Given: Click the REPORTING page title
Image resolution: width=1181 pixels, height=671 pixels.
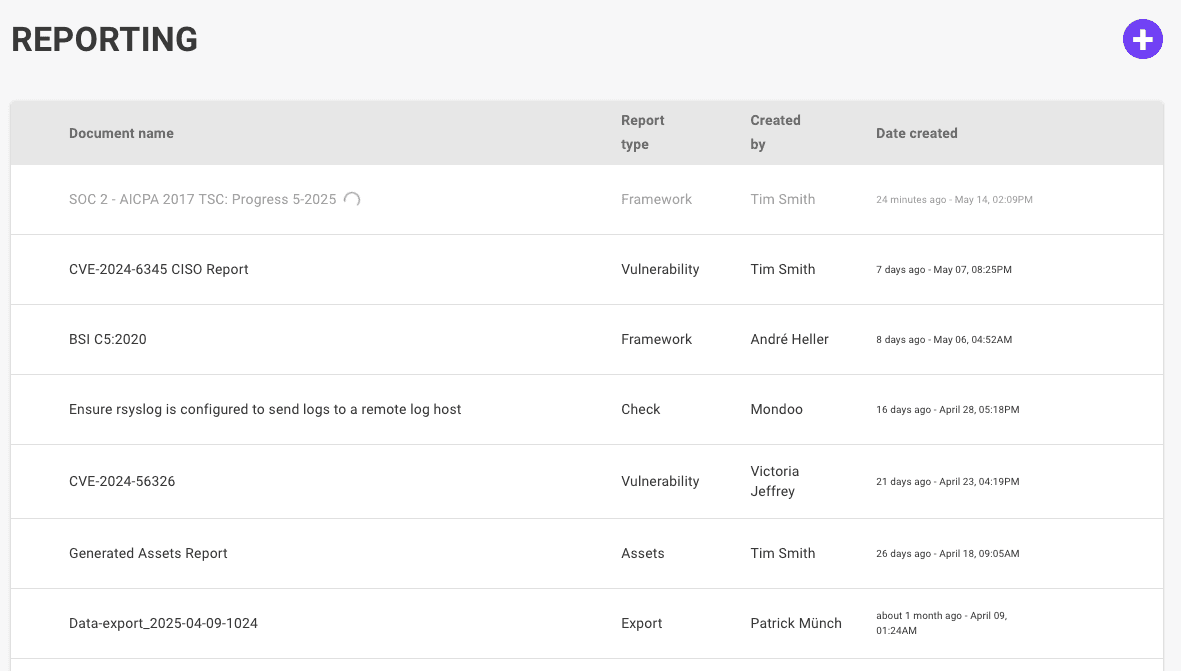Looking at the screenshot, I should coord(104,39).
